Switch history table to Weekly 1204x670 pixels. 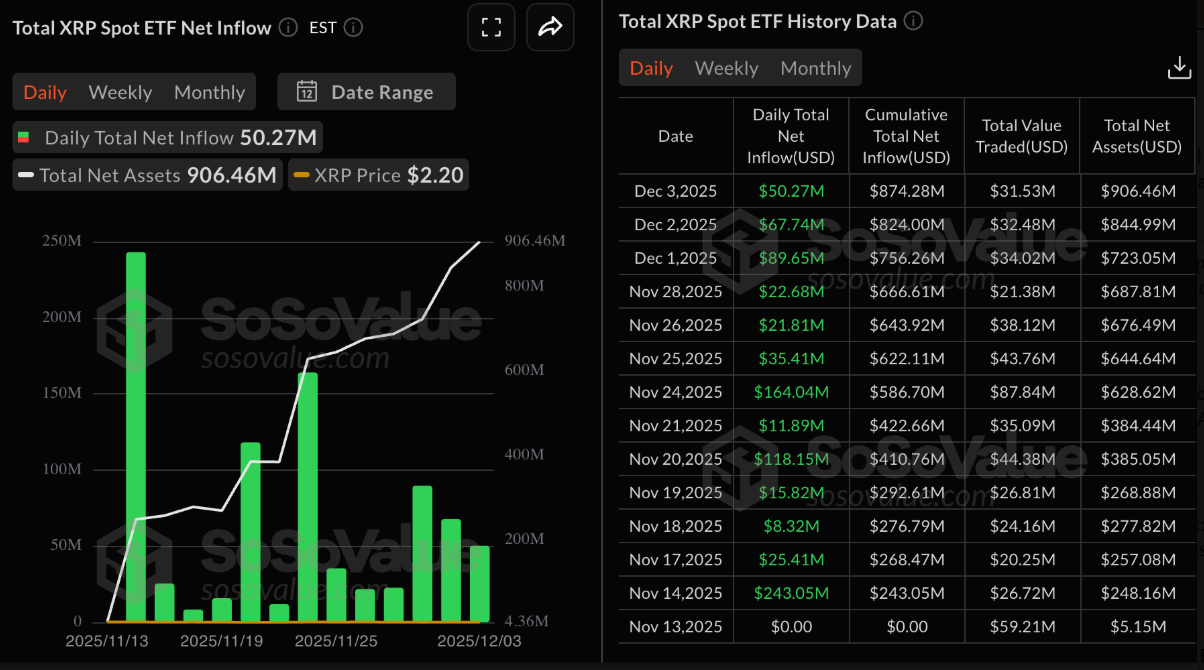click(726, 68)
